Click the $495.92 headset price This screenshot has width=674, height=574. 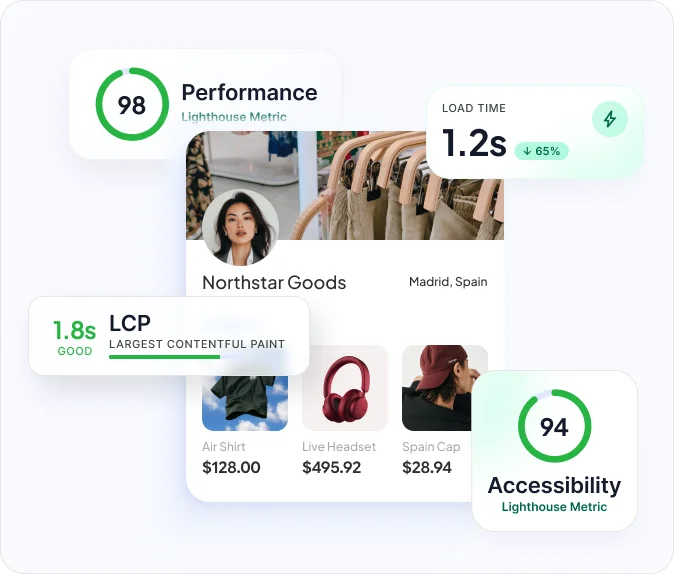(x=331, y=467)
